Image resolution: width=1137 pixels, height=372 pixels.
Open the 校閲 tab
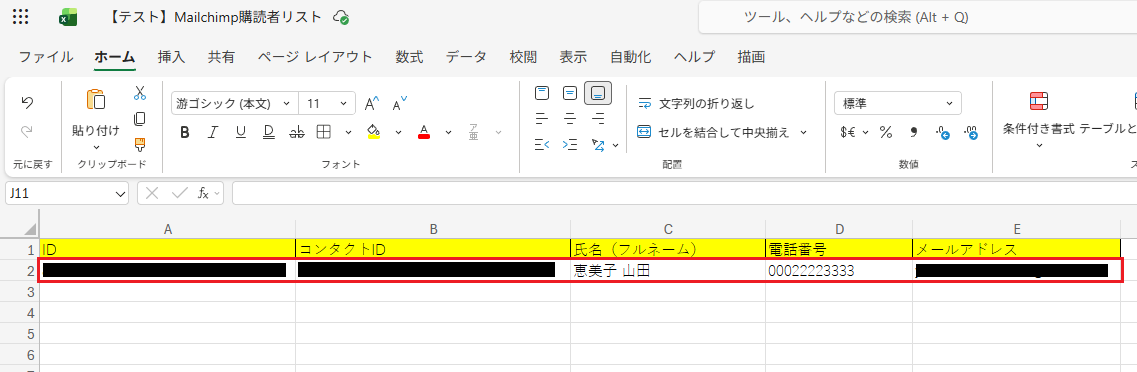click(523, 57)
